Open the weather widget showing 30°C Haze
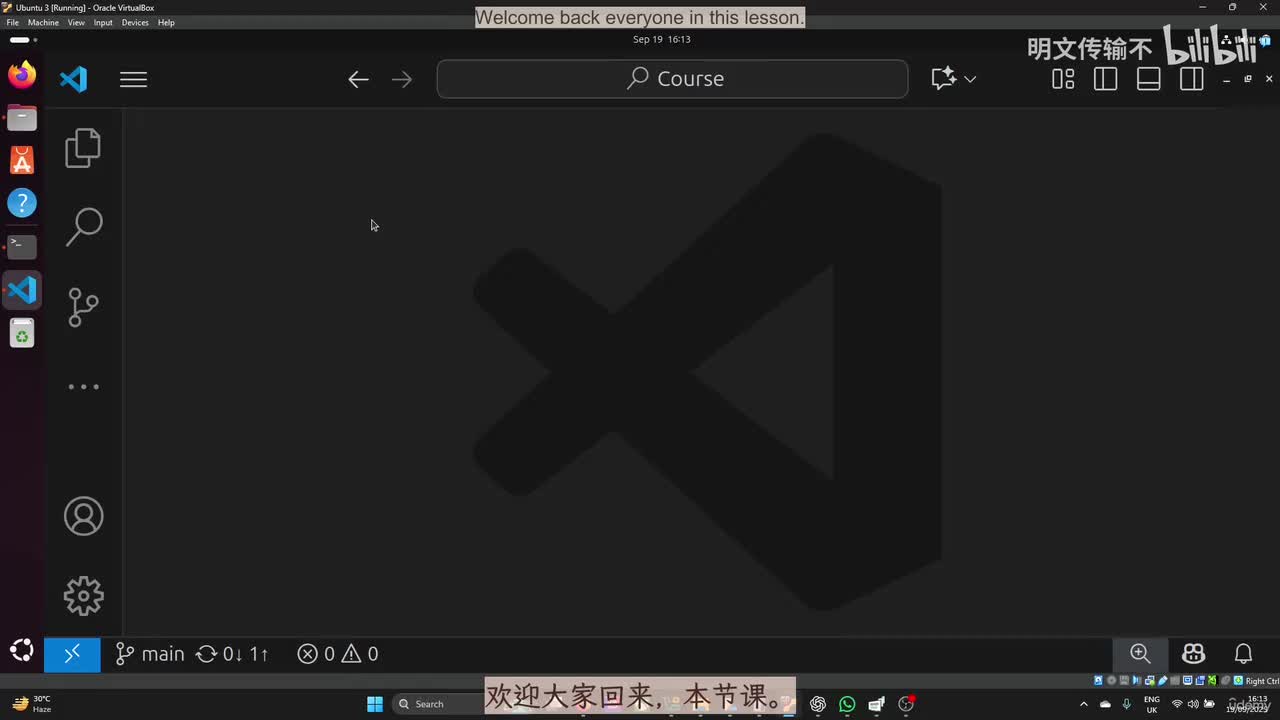This screenshot has height=720, width=1280. pos(32,704)
